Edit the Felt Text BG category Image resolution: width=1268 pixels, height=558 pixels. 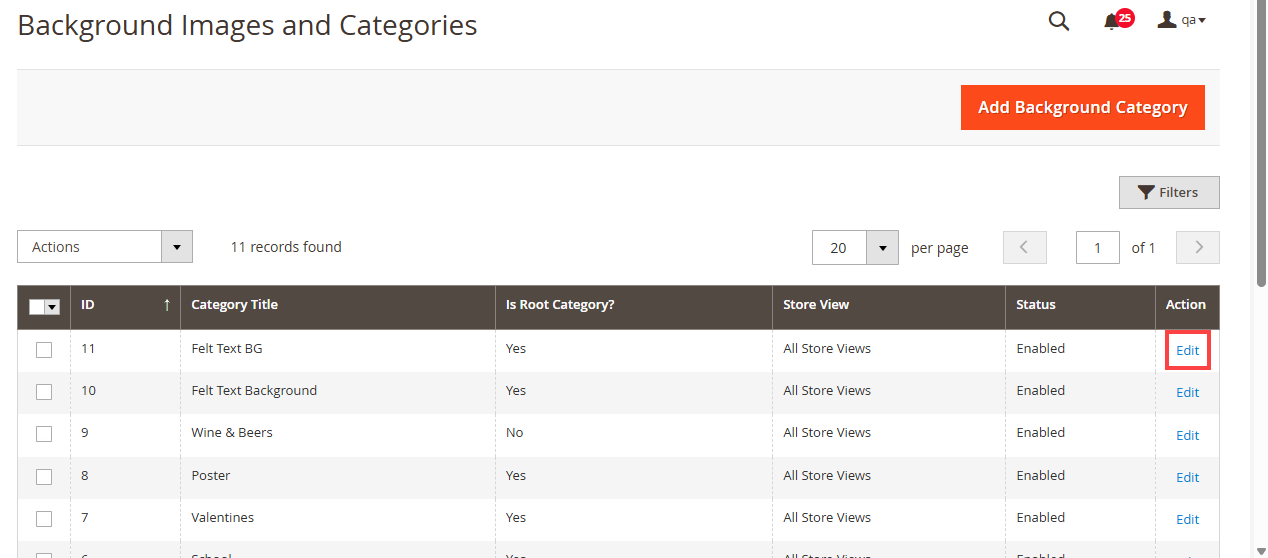pyautogui.click(x=1187, y=350)
